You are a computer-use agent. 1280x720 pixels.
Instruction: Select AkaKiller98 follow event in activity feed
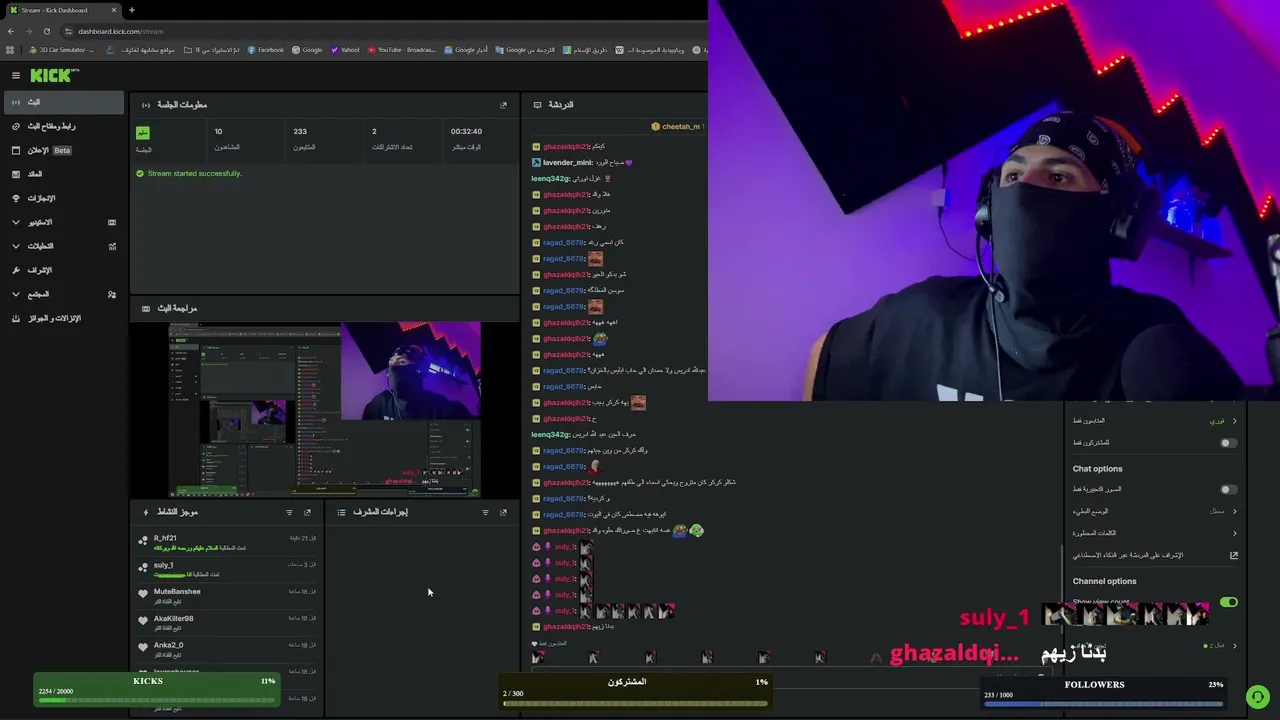tap(227, 623)
